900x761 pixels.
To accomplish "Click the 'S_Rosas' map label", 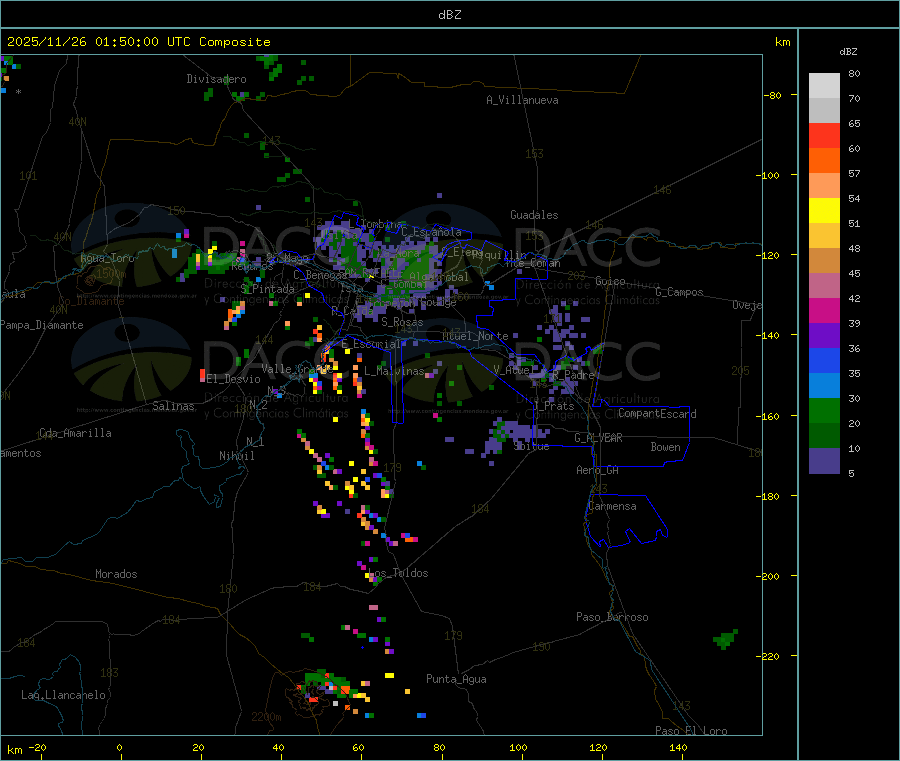I will point(402,322).
